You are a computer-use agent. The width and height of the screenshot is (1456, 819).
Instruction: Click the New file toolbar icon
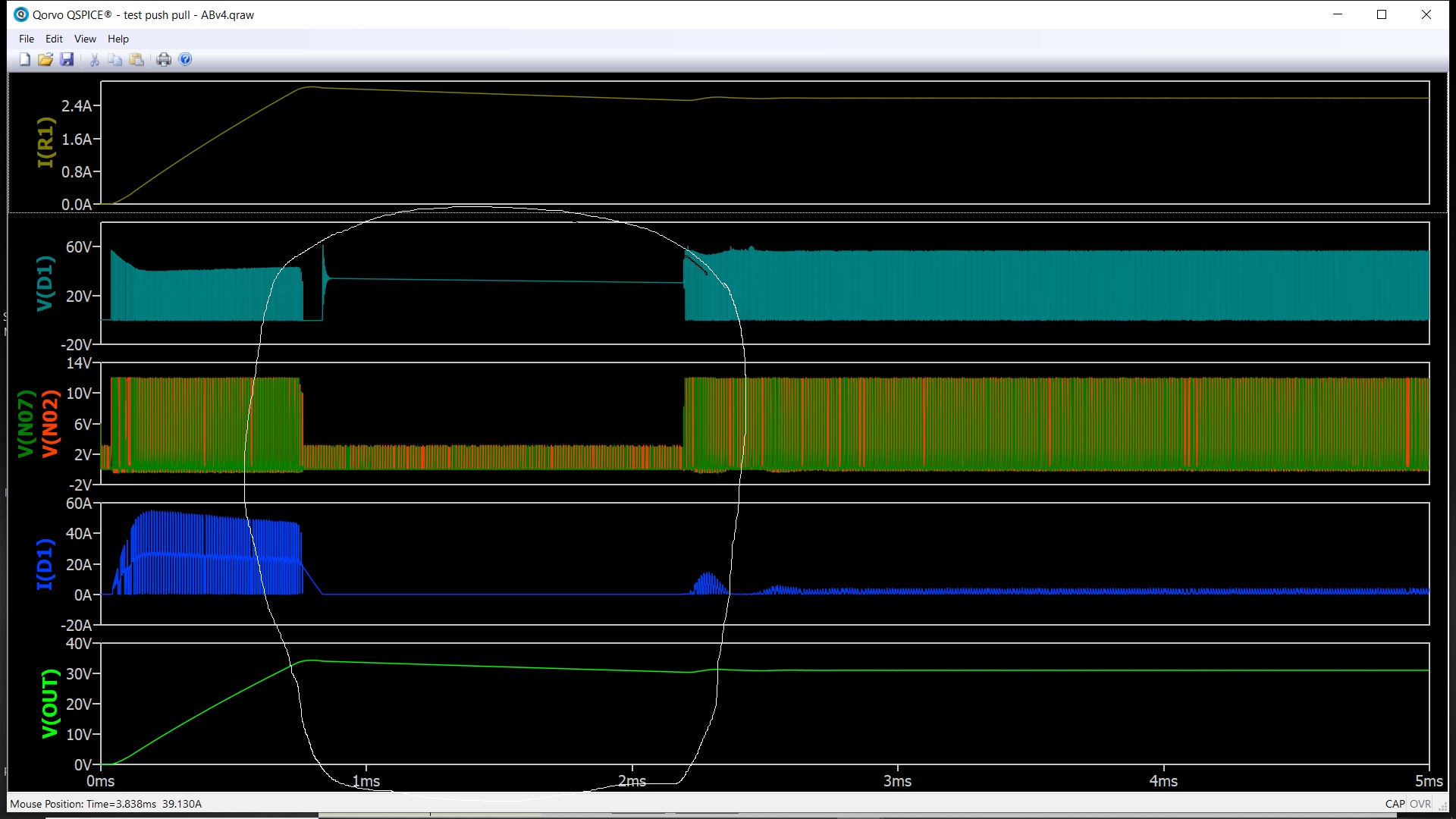pyautogui.click(x=24, y=59)
